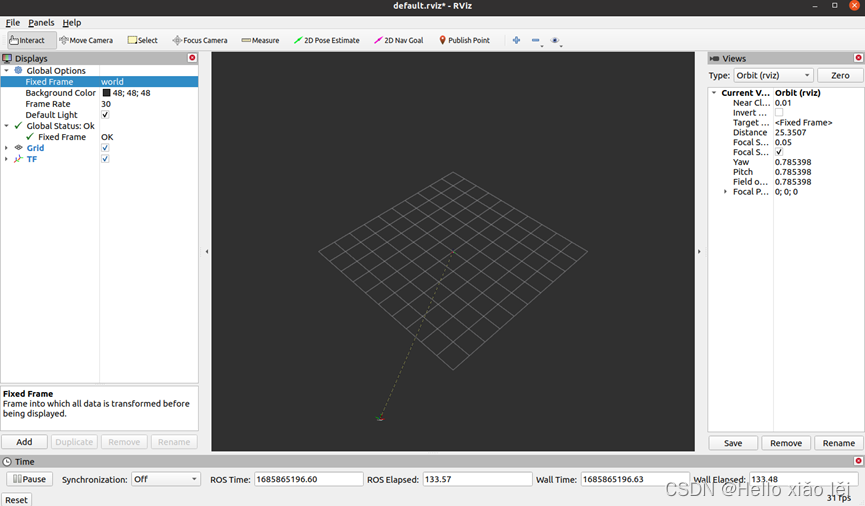
Task: Open the File menu
Action: coord(12,23)
